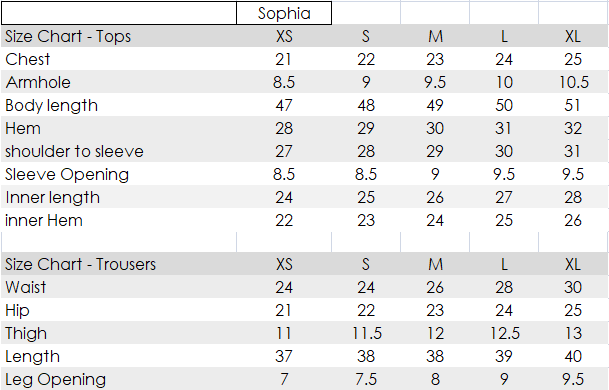Image resolution: width=609 pixels, height=390 pixels.
Task: Click the empty cell left of Sophia
Action: coord(119,13)
